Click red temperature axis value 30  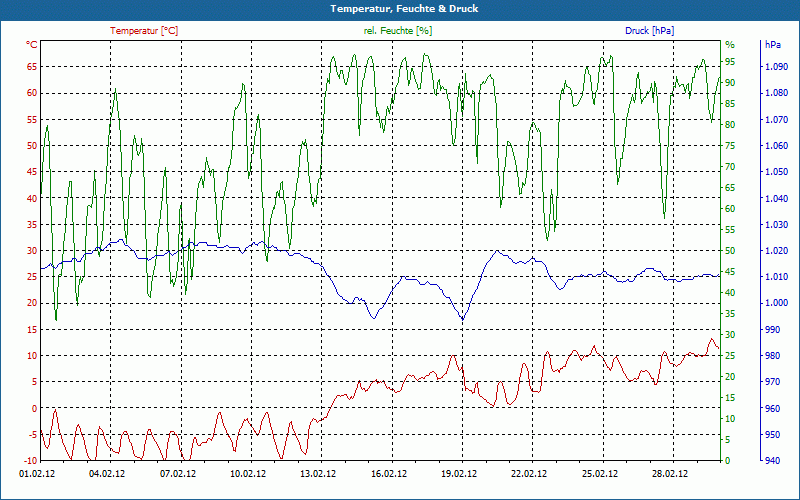(x=32, y=251)
